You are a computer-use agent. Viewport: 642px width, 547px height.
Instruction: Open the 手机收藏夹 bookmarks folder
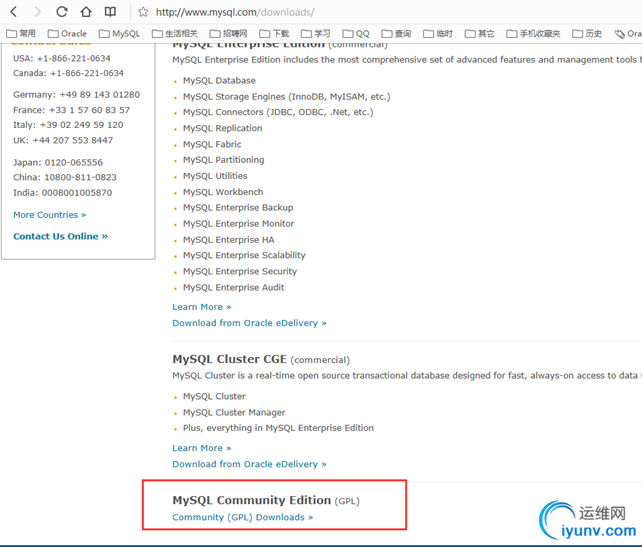click(533, 34)
